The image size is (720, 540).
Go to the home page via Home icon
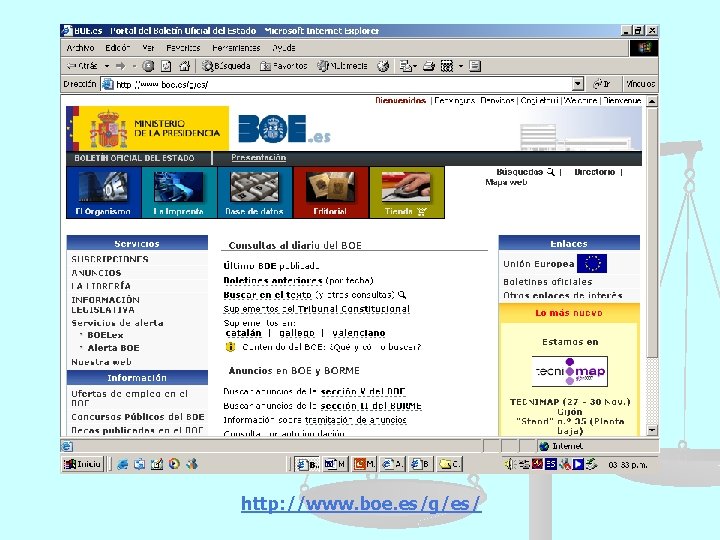point(184,66)
